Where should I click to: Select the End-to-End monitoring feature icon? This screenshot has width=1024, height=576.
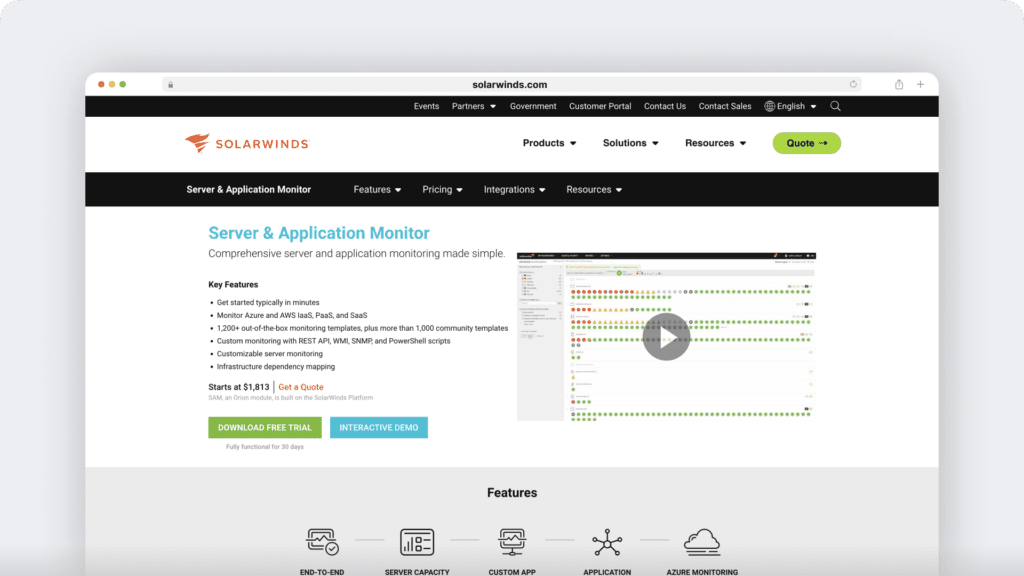coord(321,541)
